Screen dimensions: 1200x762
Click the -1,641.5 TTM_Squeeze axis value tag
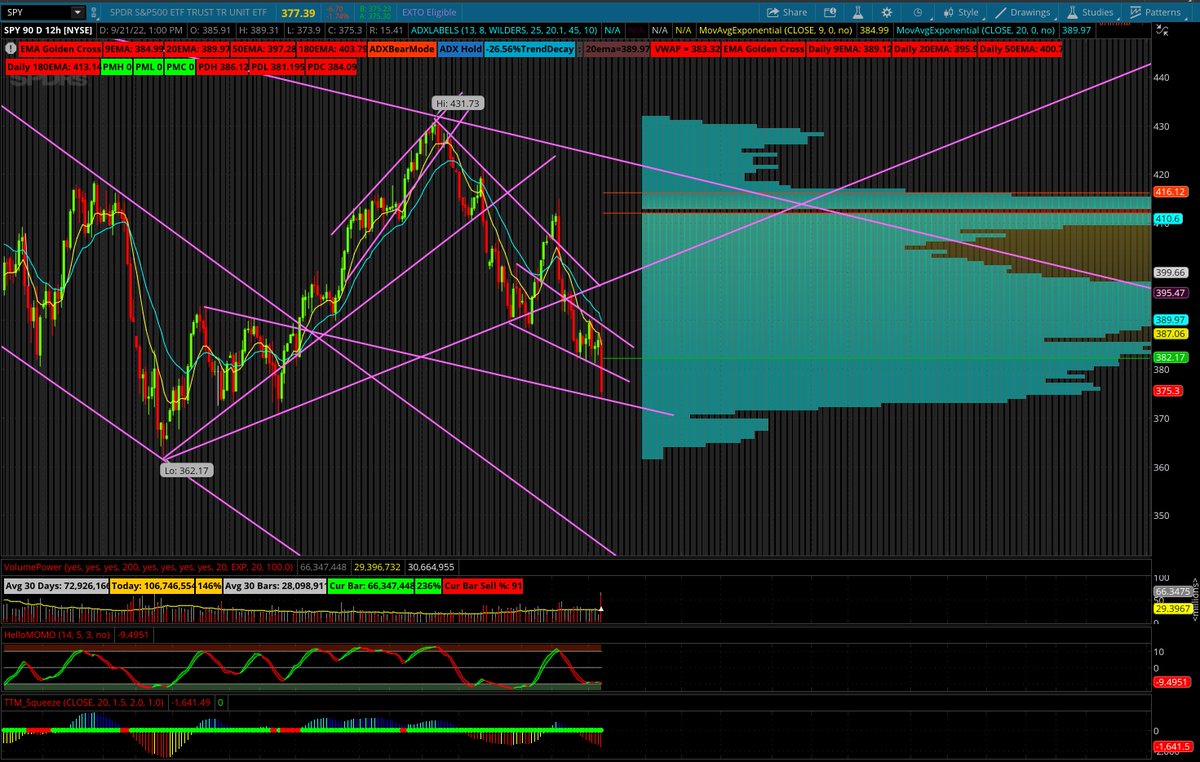click(x=1171, y=746)
